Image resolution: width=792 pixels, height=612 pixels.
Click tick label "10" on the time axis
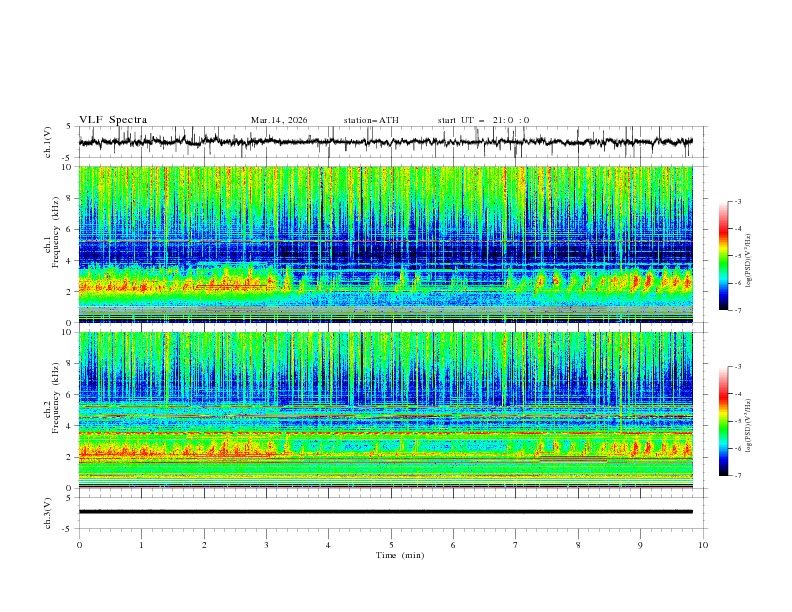(x=703, y=545)
